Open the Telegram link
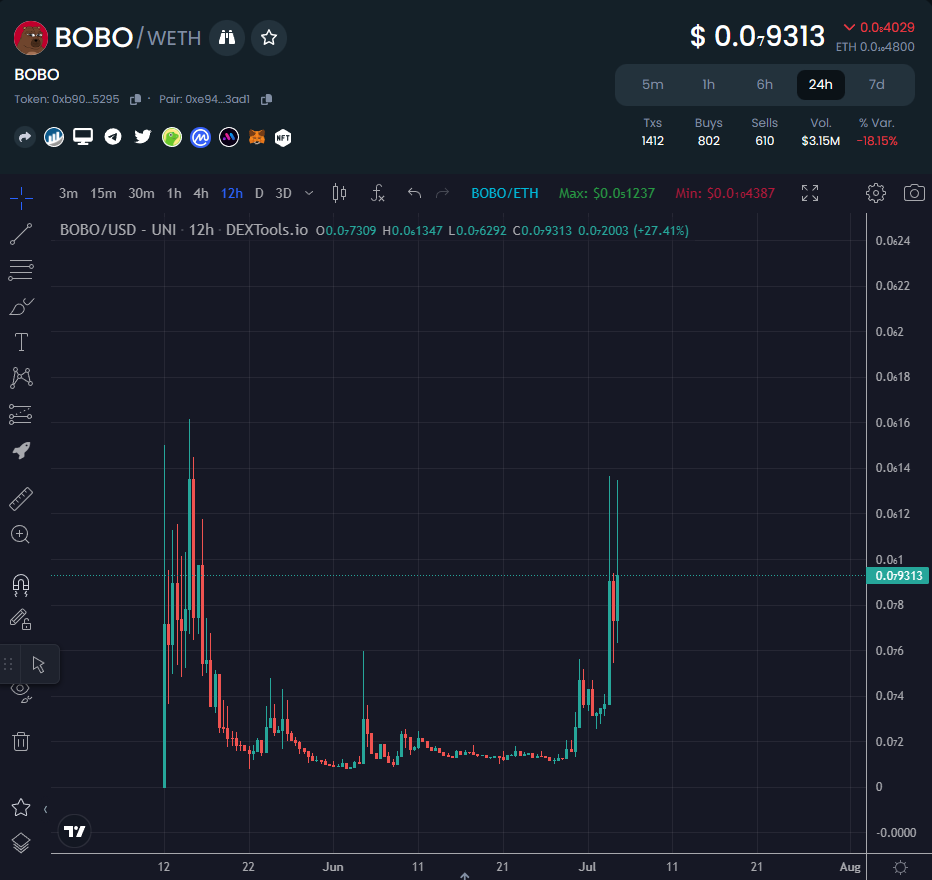This screenshot has width=932, height=880. point(113,137)
